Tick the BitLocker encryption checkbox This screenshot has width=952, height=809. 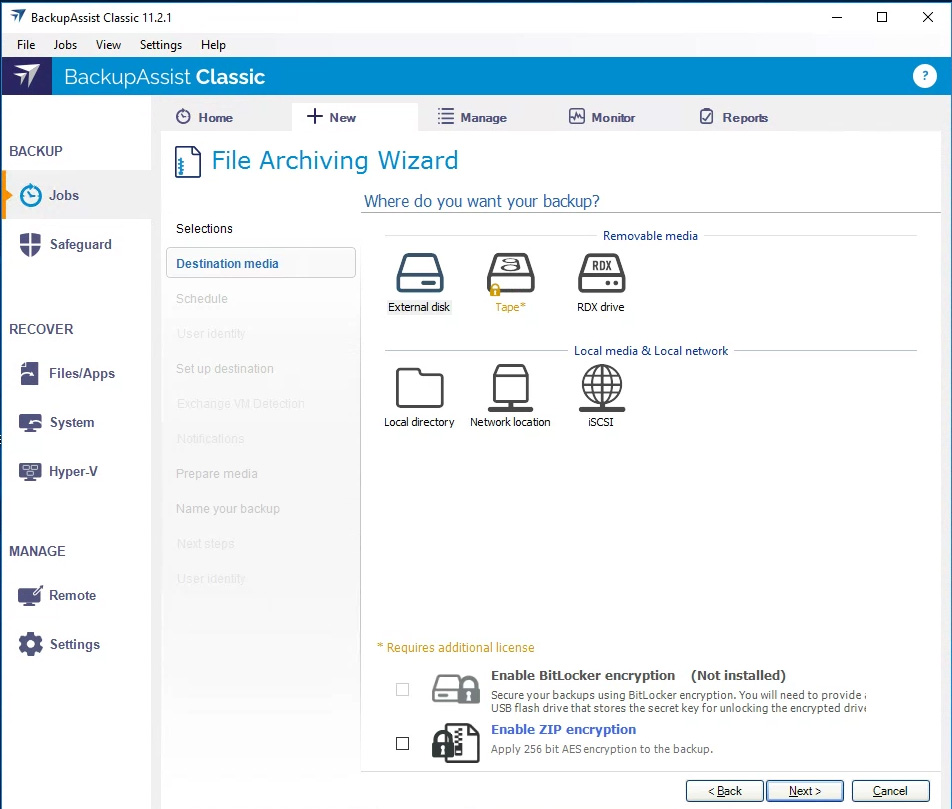[x=402, y=689]
